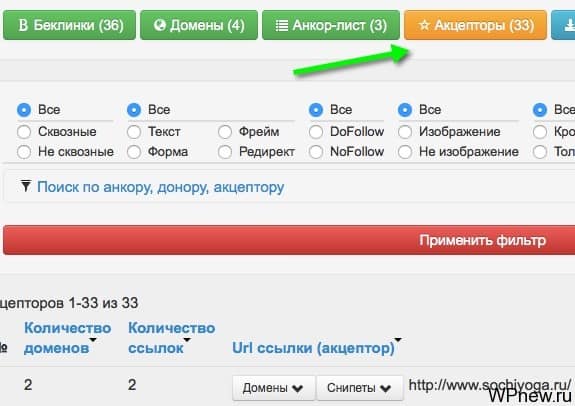Apply filter with the red Применить фильтр button
This screenshot has height=406, width=575.
point(289,240)
